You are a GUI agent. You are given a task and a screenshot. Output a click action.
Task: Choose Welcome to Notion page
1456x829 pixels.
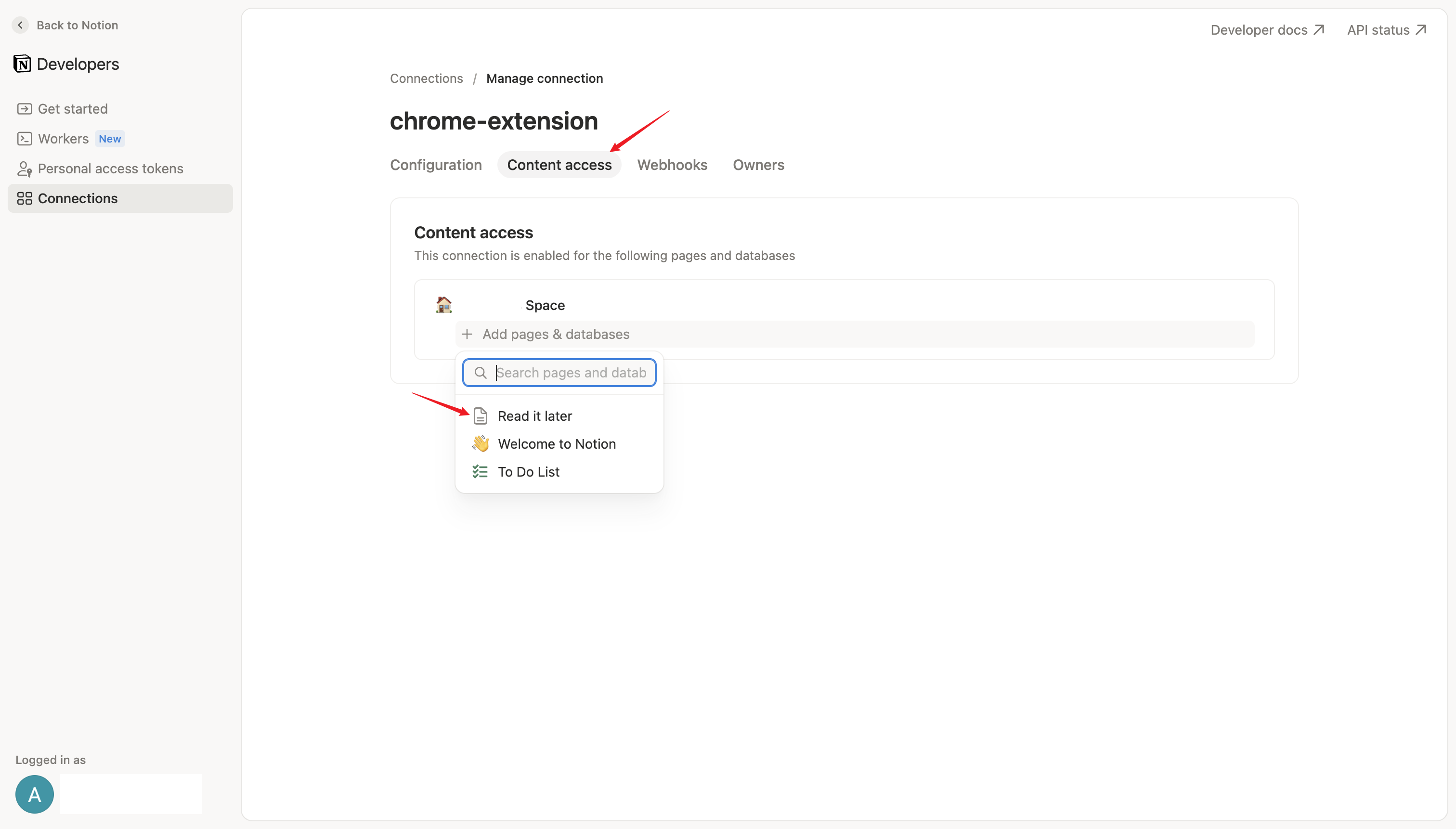tap(559, 443)
